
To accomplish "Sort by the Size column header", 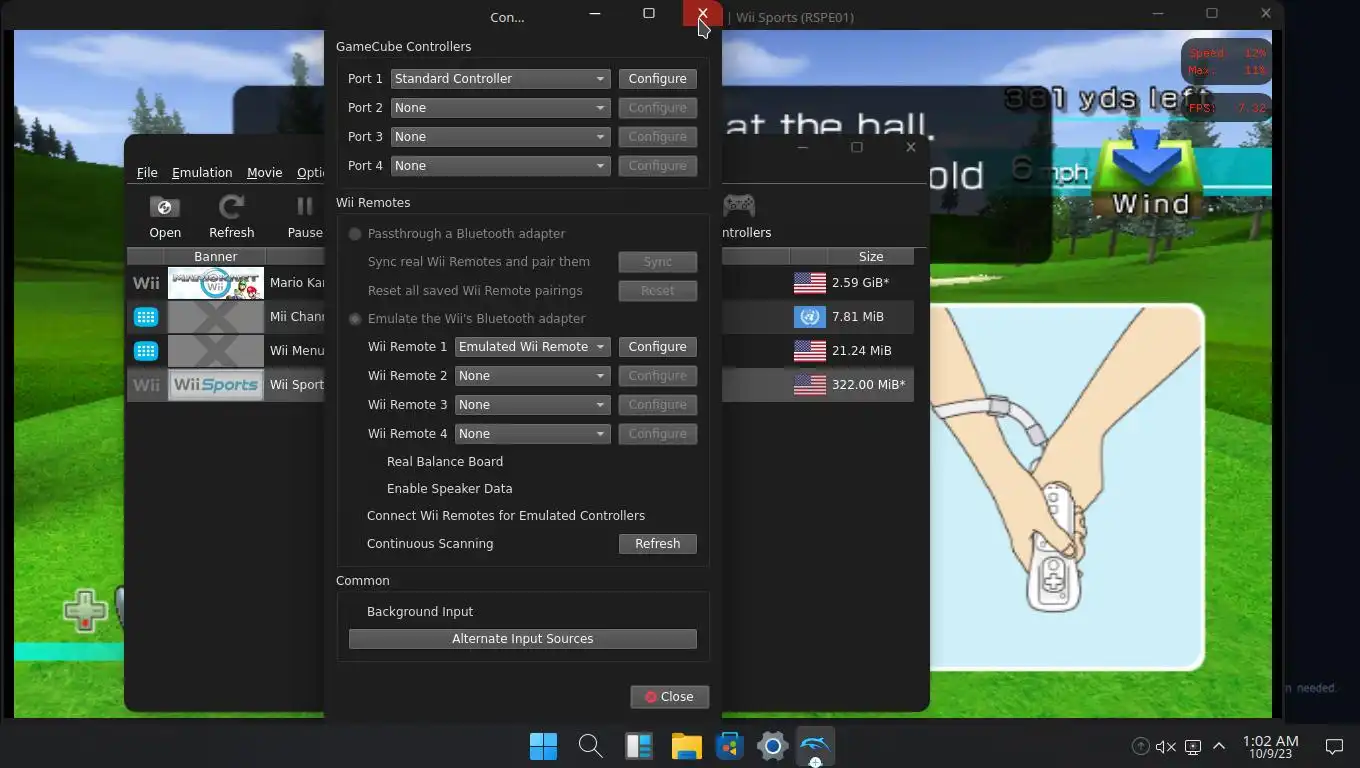I will click(870, 257).
